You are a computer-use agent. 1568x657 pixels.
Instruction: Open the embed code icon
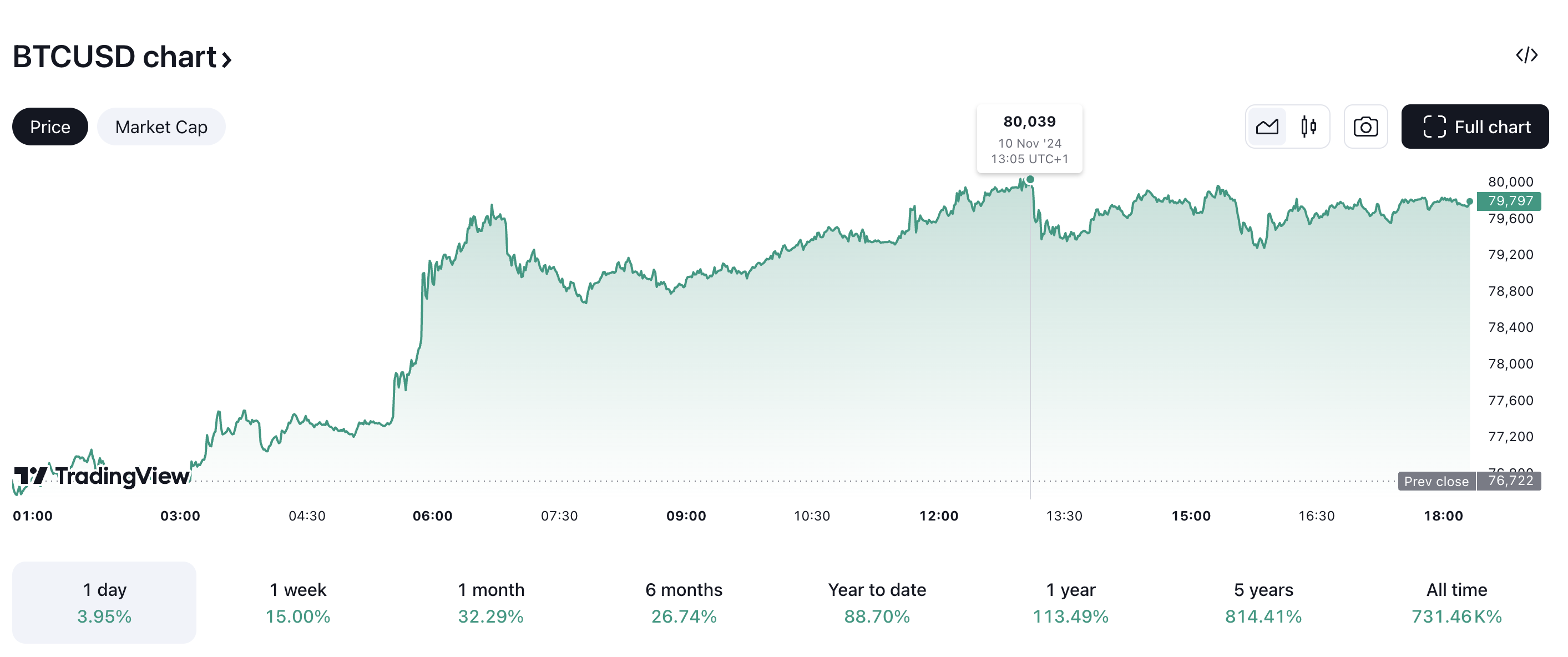(x=1526, y=55)
